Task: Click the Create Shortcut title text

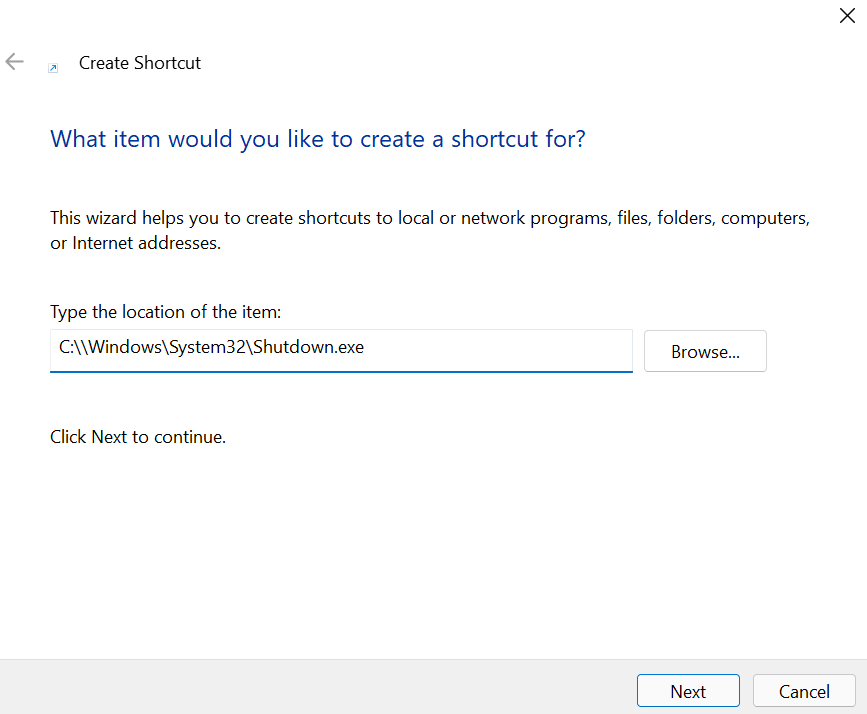Action: [x=140, y=63]
